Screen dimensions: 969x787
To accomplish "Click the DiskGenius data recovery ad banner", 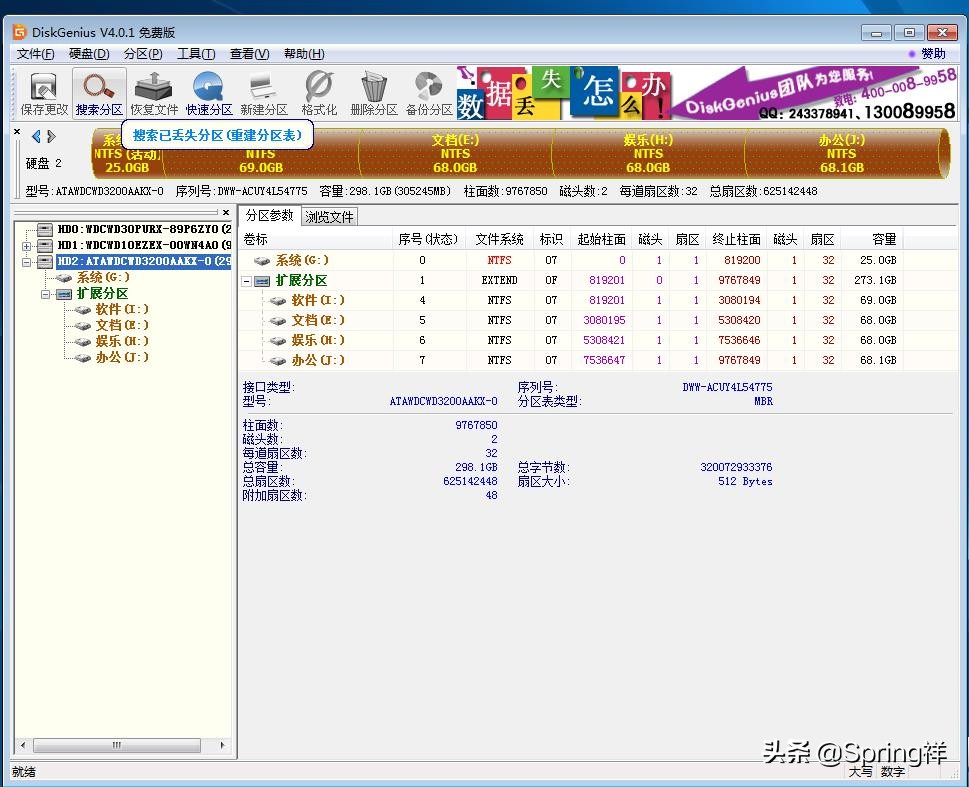I will (x=707, y=93).
